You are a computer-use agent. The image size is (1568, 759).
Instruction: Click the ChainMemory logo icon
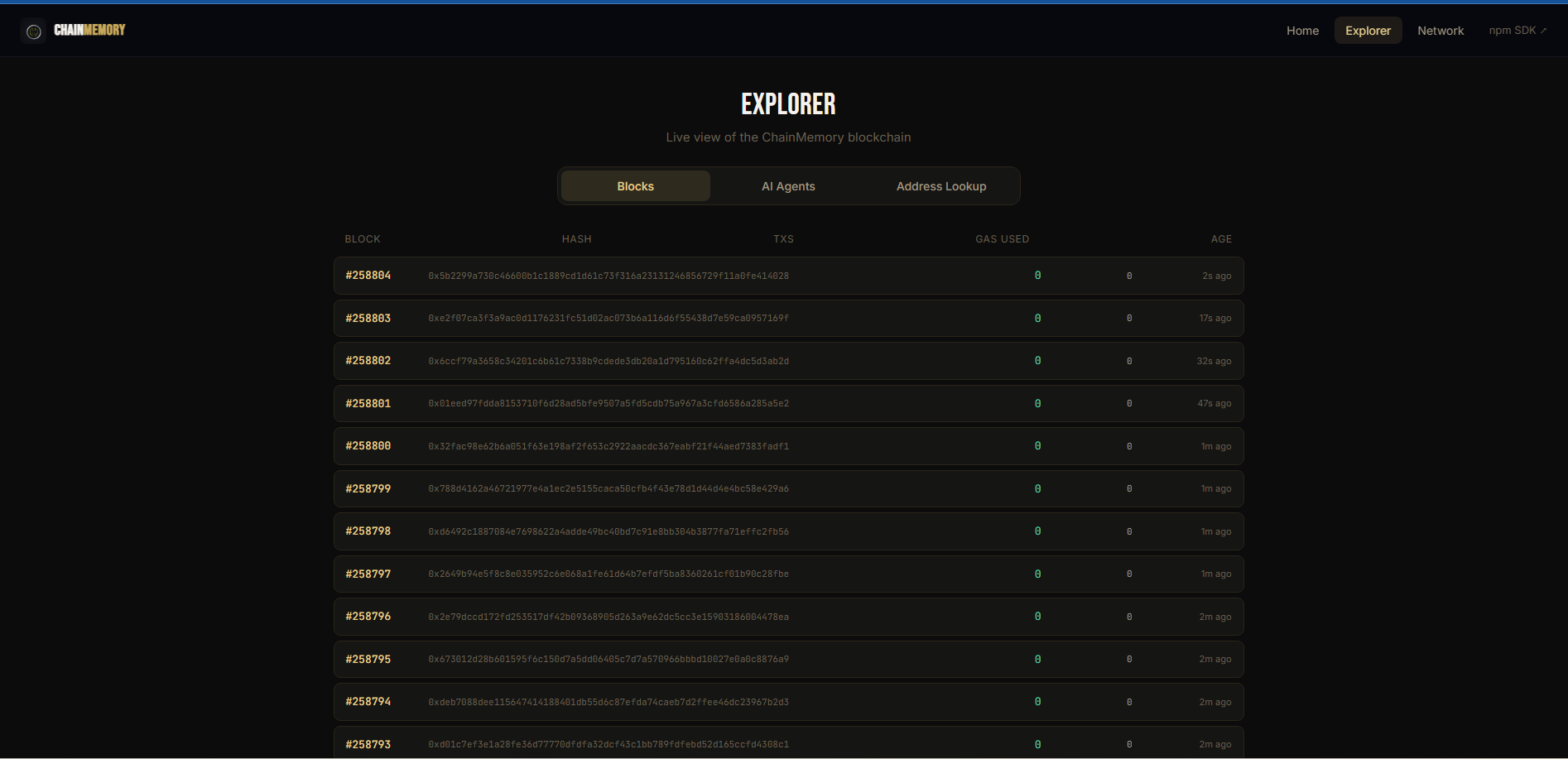[33, 31]
